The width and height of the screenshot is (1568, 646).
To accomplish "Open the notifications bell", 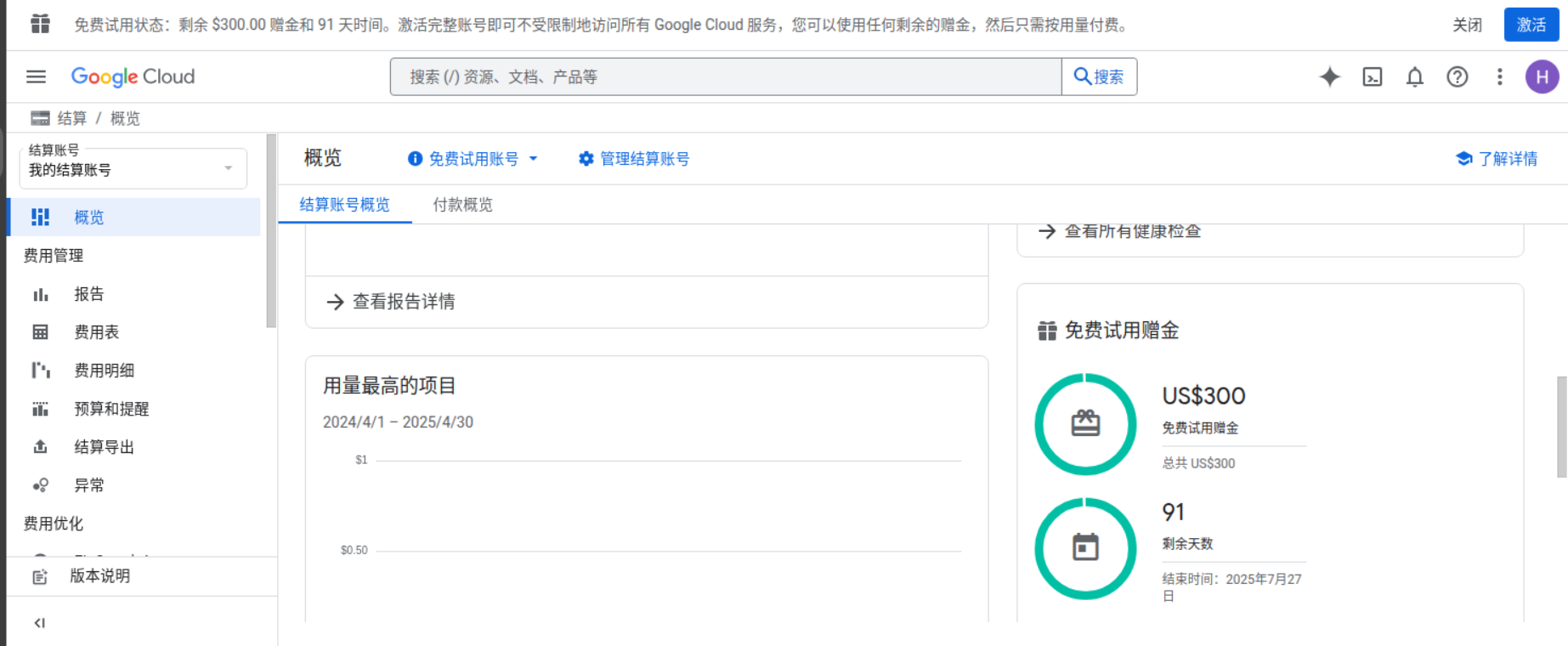I will coord(1415,76).
